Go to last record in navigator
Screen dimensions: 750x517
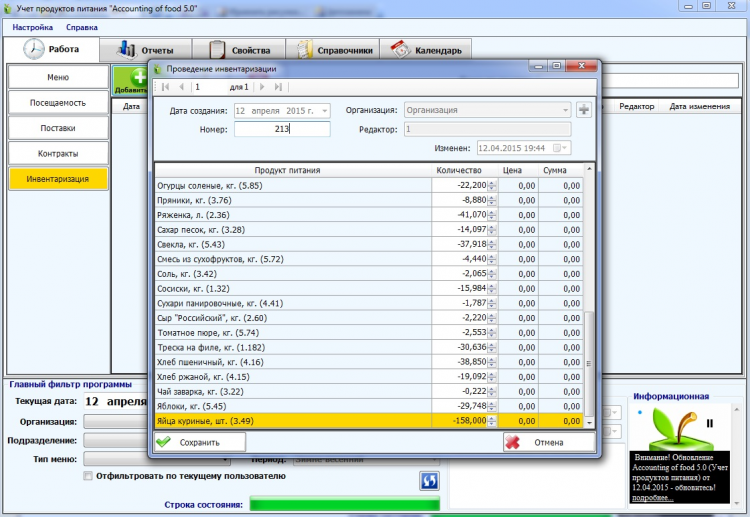(278, 87)
